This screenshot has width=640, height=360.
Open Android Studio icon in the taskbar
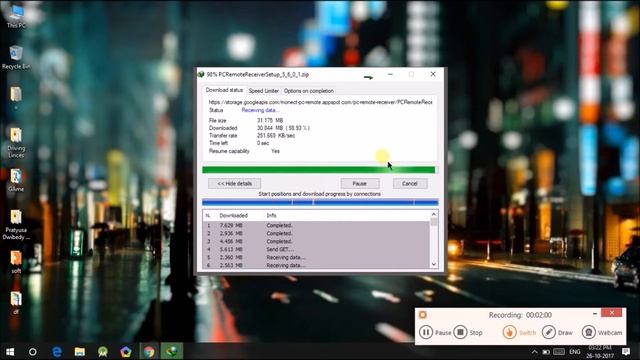tap(102, 351)
